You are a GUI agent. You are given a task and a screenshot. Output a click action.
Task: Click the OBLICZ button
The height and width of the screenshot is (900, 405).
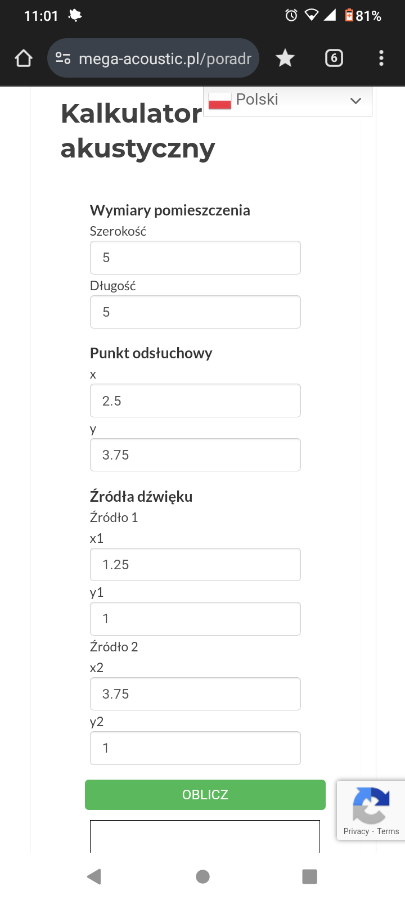tap(205, 794)
